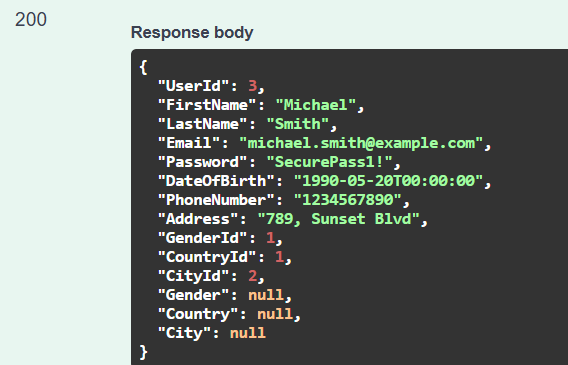Click the Response body heading
Screen dimensions: 568x365
(192, 33)
